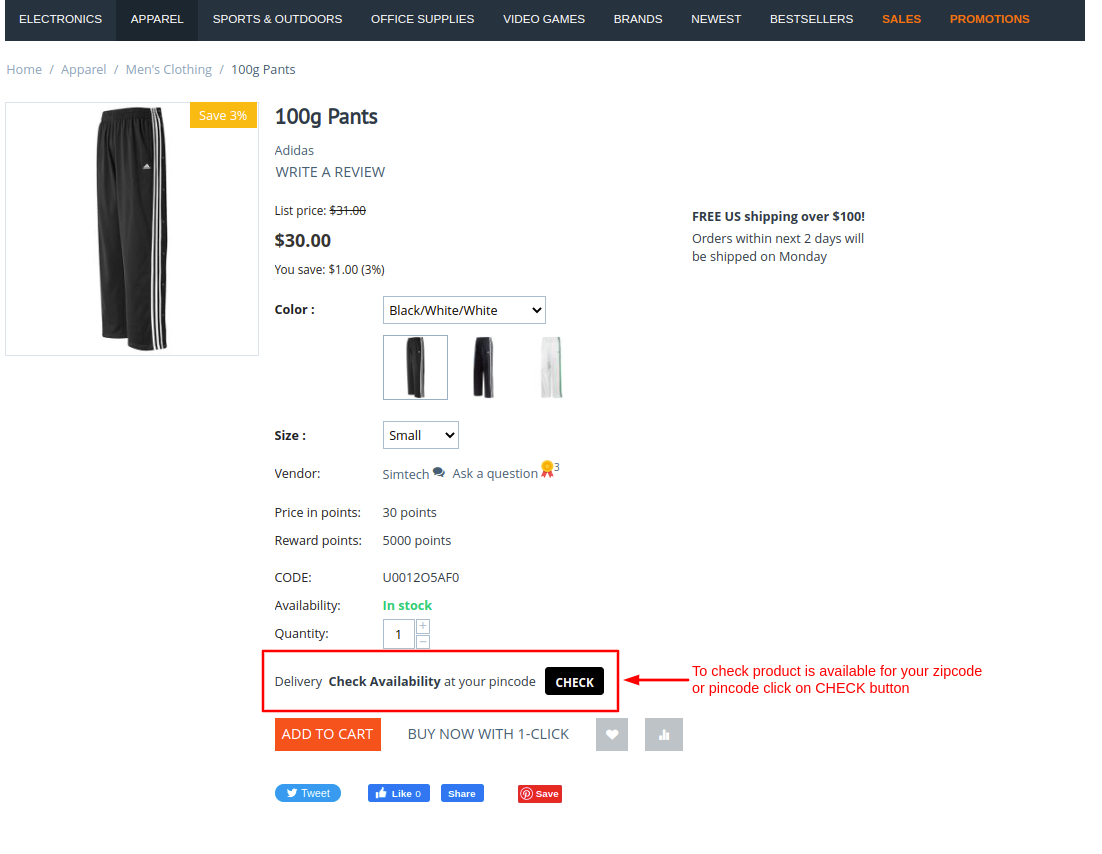
Task: Go to Apparel breadcrumb link
Action: (84, 70)
